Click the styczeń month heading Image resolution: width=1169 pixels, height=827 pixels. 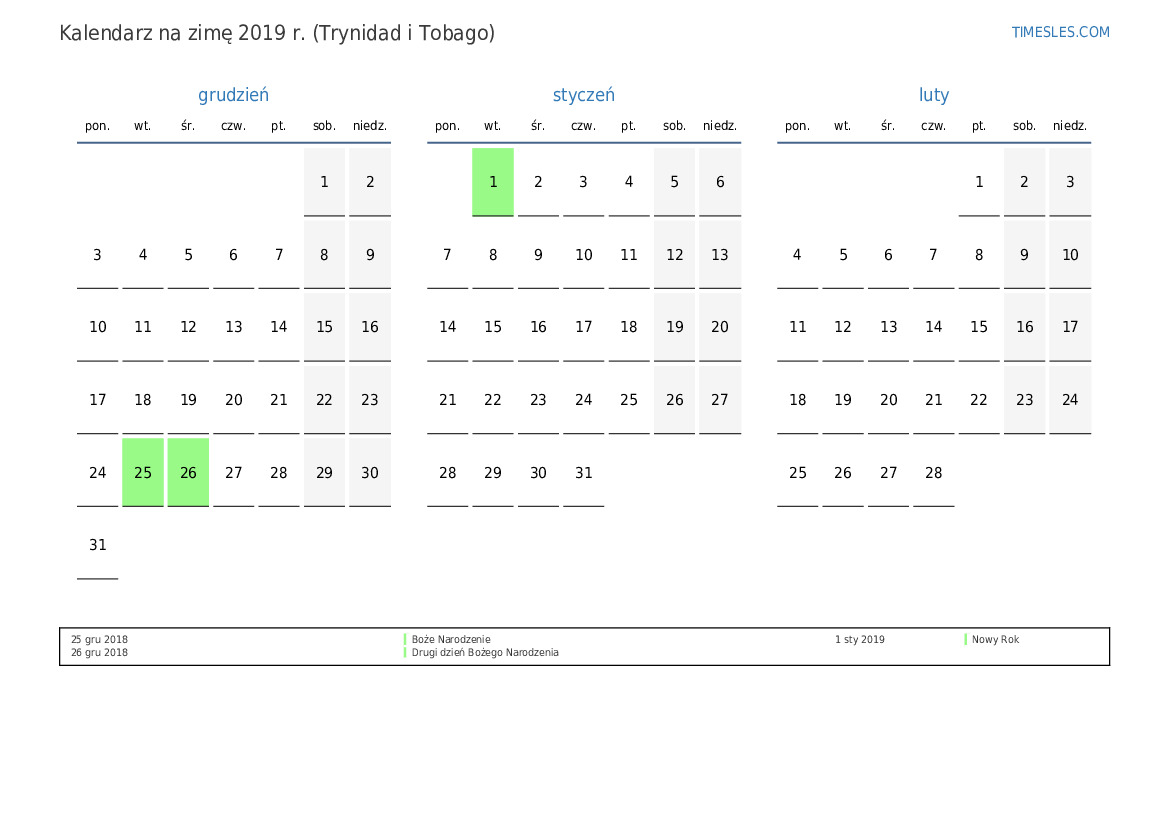pos(584,95)
